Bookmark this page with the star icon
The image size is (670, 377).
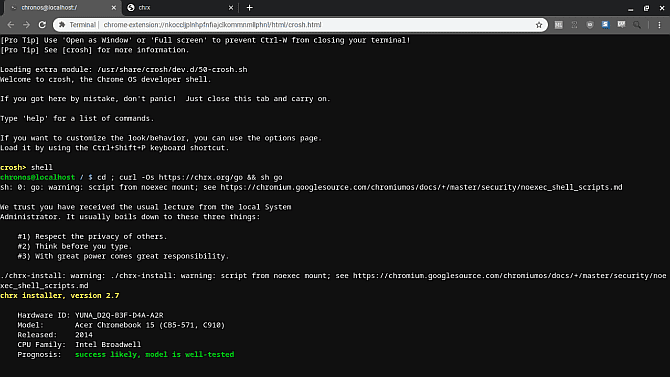(x=539, y=25)
